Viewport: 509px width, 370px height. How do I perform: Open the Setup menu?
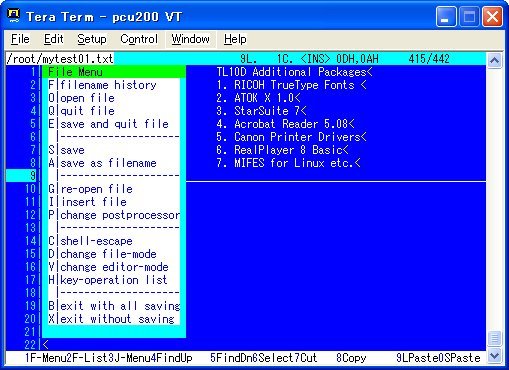[x=92, y=39]
